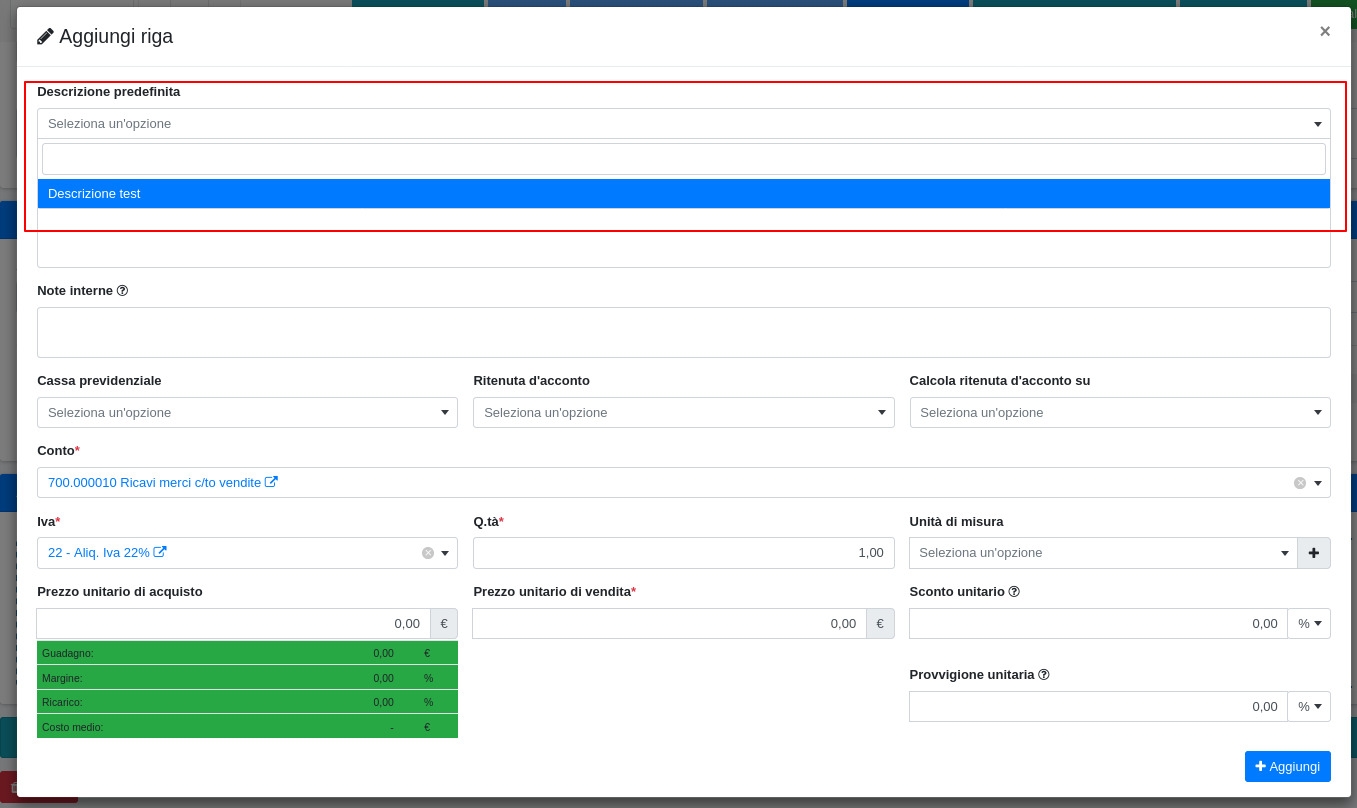
Task: Click the Note interne help icon
Action: [122, 291]
